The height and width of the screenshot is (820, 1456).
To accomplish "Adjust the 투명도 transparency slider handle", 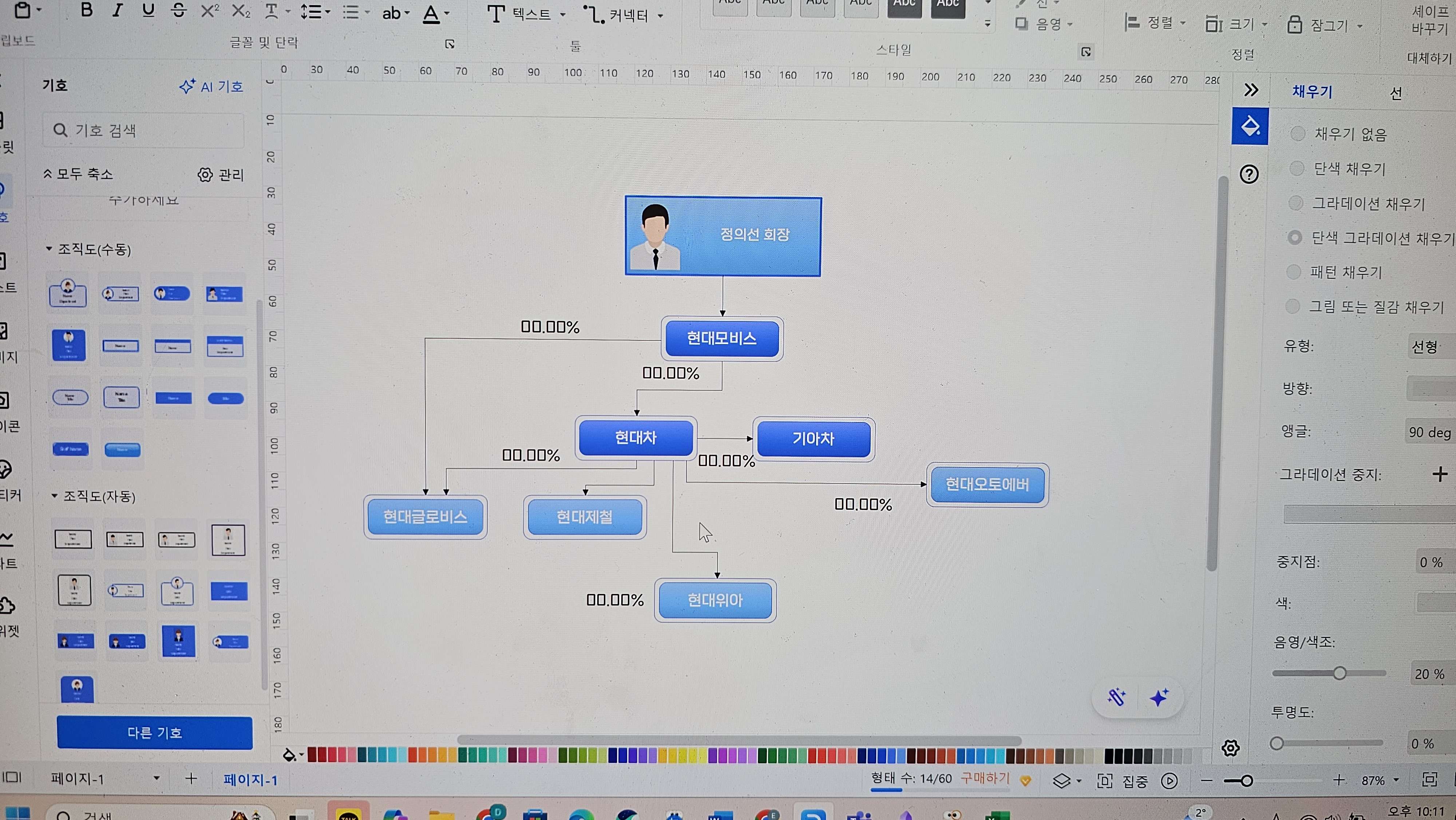I will coord(1276,743).
